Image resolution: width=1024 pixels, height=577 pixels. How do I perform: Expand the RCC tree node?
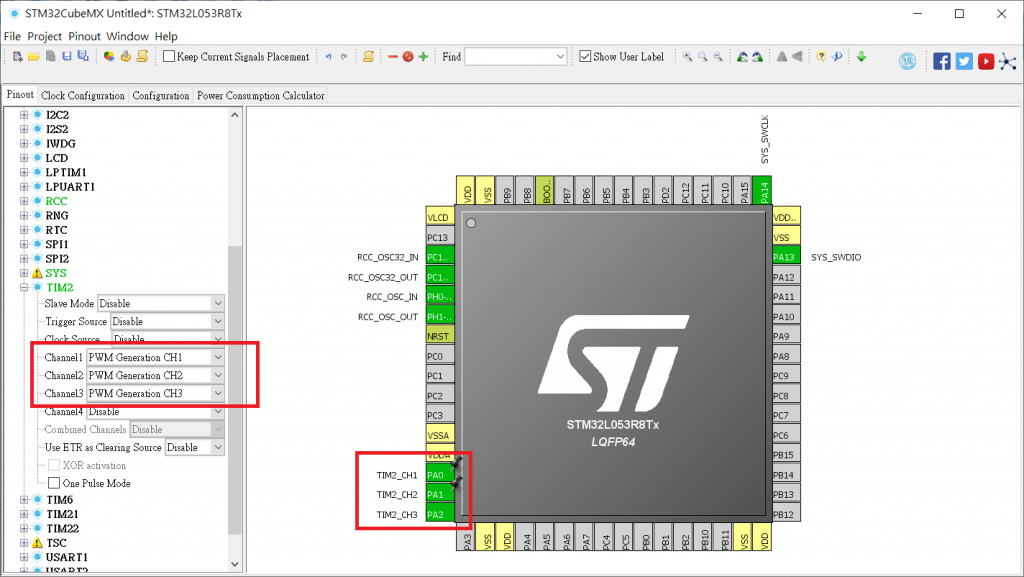24,201
